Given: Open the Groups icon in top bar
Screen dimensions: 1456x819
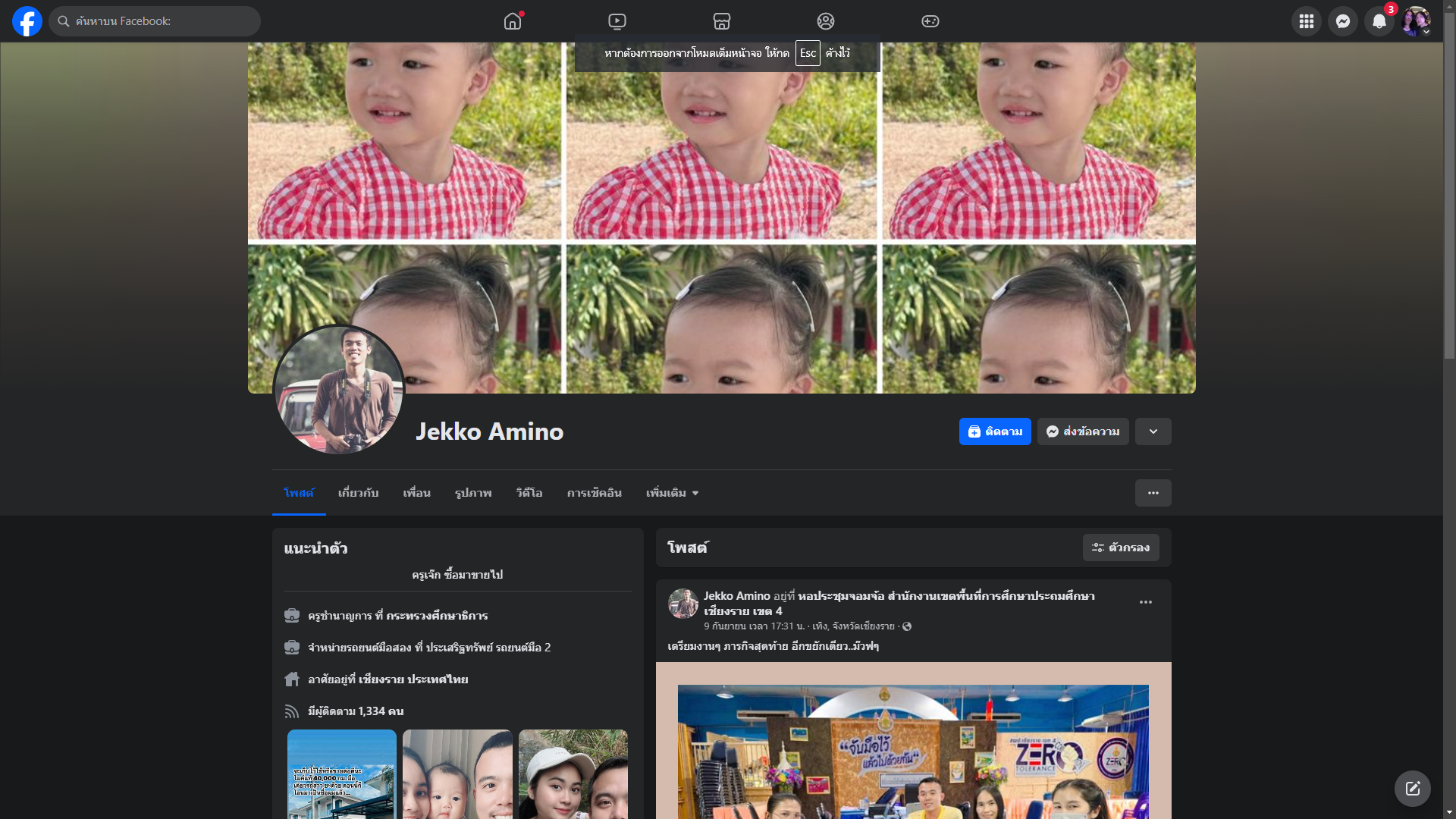Looking at the screenshot, I should coord(826,21).
